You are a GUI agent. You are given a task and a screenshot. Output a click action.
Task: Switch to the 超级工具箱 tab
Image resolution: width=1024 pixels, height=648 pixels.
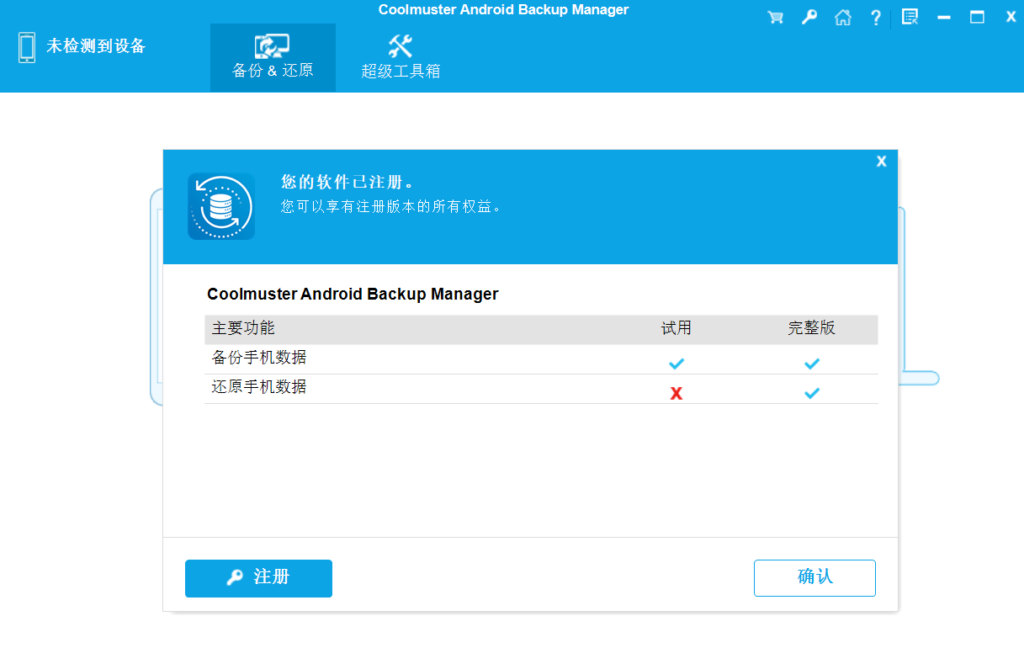400,57
